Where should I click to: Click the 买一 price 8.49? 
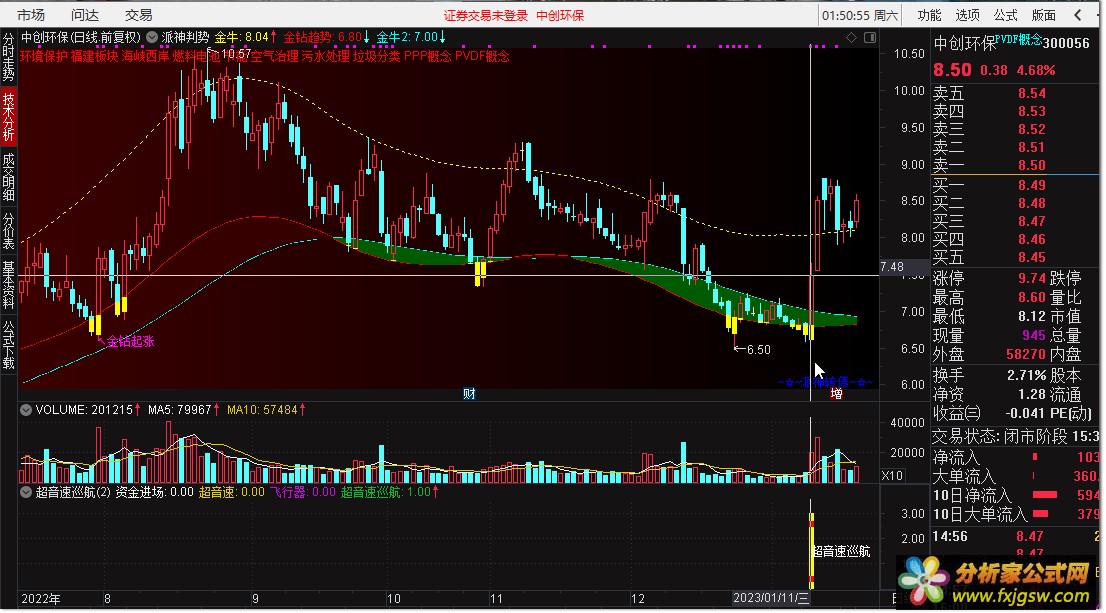1031,185
